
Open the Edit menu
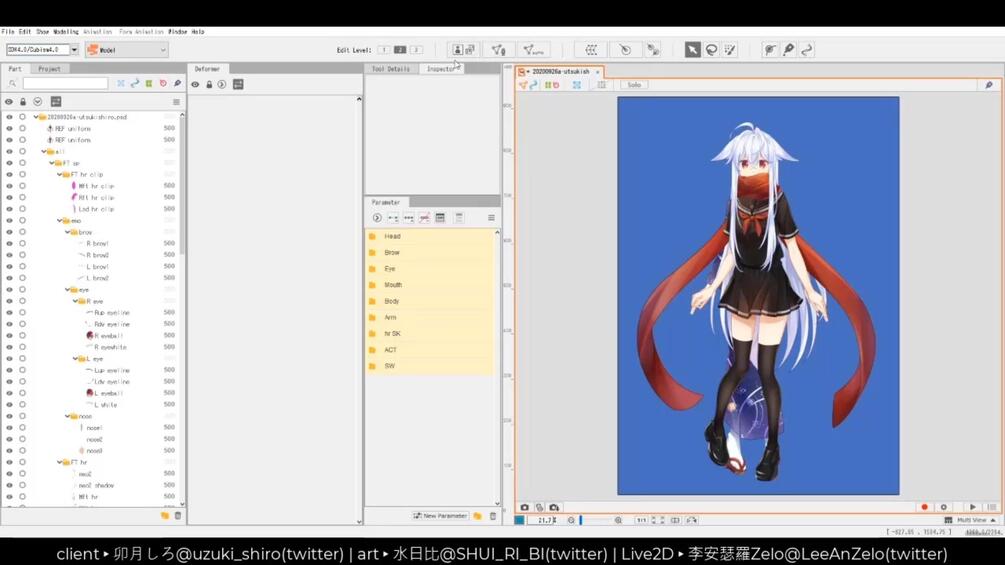point(24,31)
